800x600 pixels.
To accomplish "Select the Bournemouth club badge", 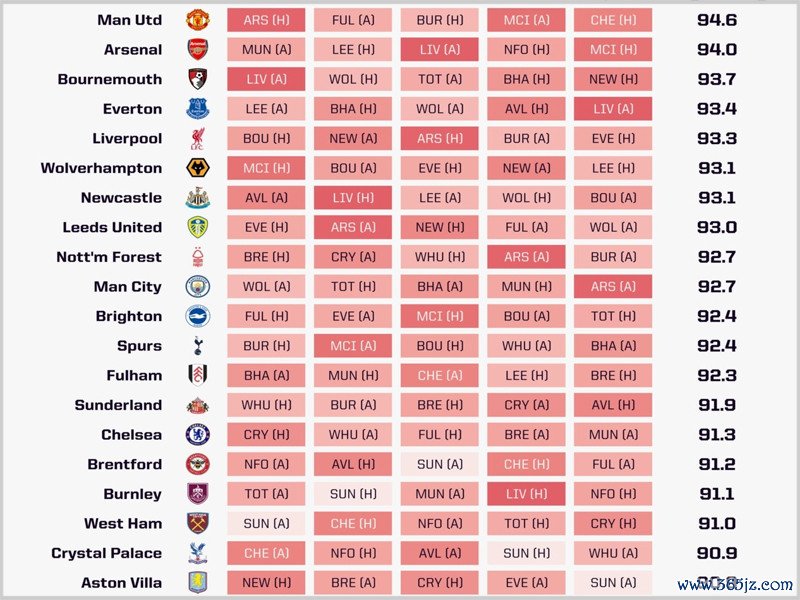I will click(x=197, y=79).
